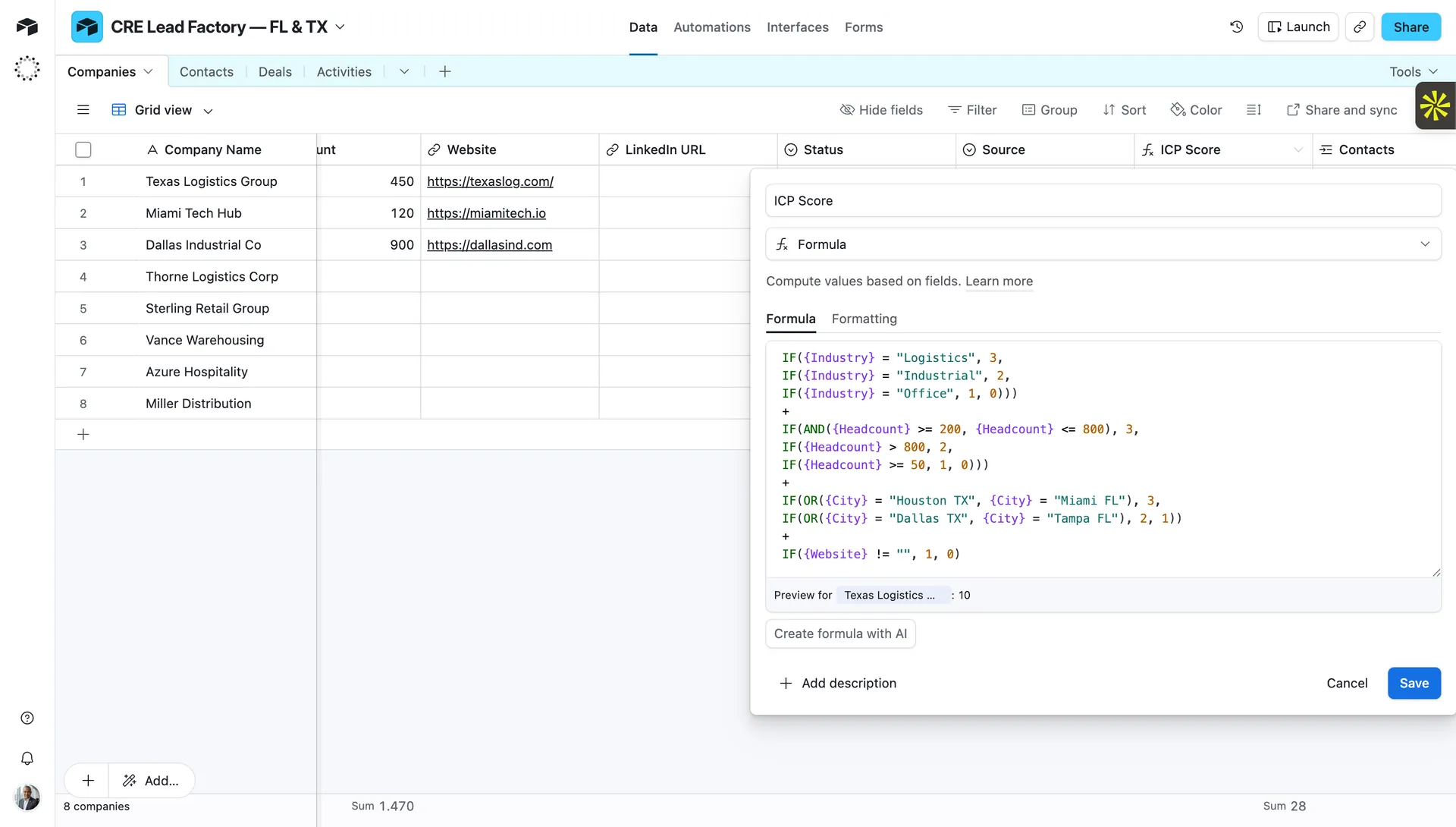Viewport: 1456px width, 827px height.
Task: Click the Color paint bucket tool
Action: 1196,110
